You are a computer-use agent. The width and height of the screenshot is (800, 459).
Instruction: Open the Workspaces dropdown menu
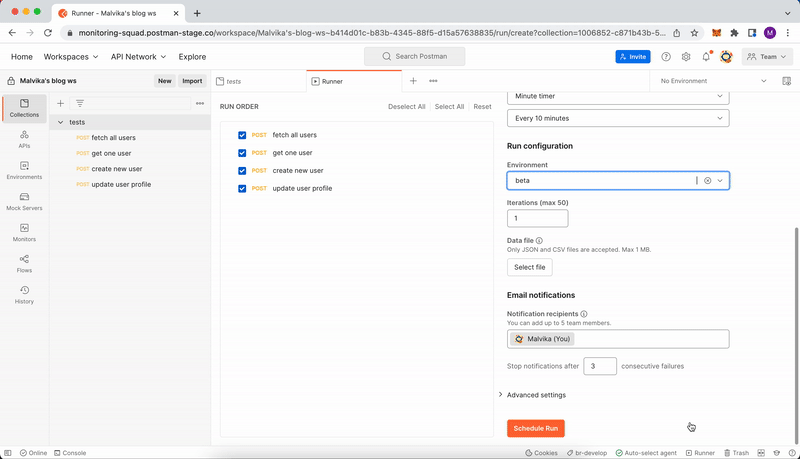point(70,57)
